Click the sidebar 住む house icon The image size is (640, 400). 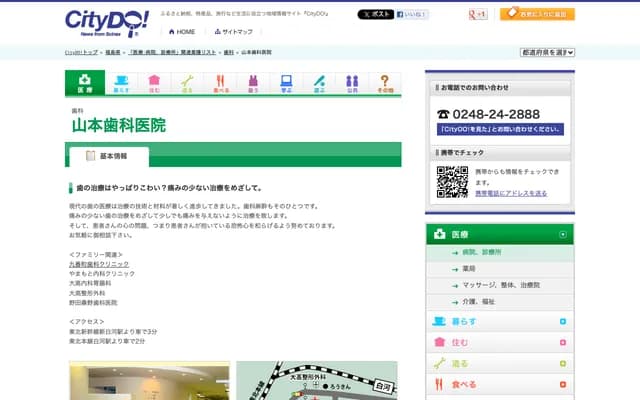coord(440,342)
